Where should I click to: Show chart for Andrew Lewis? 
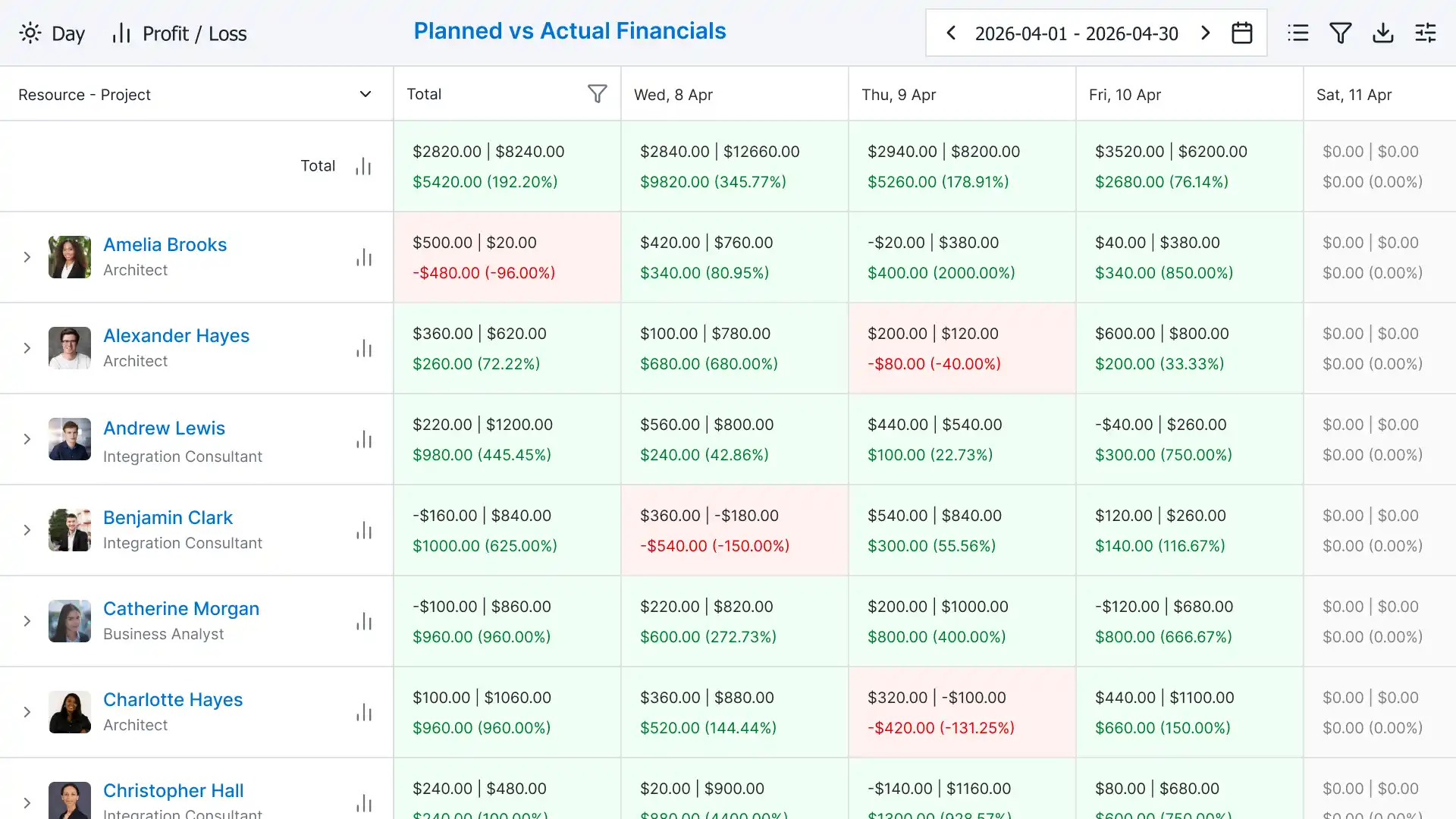point(364,439)
